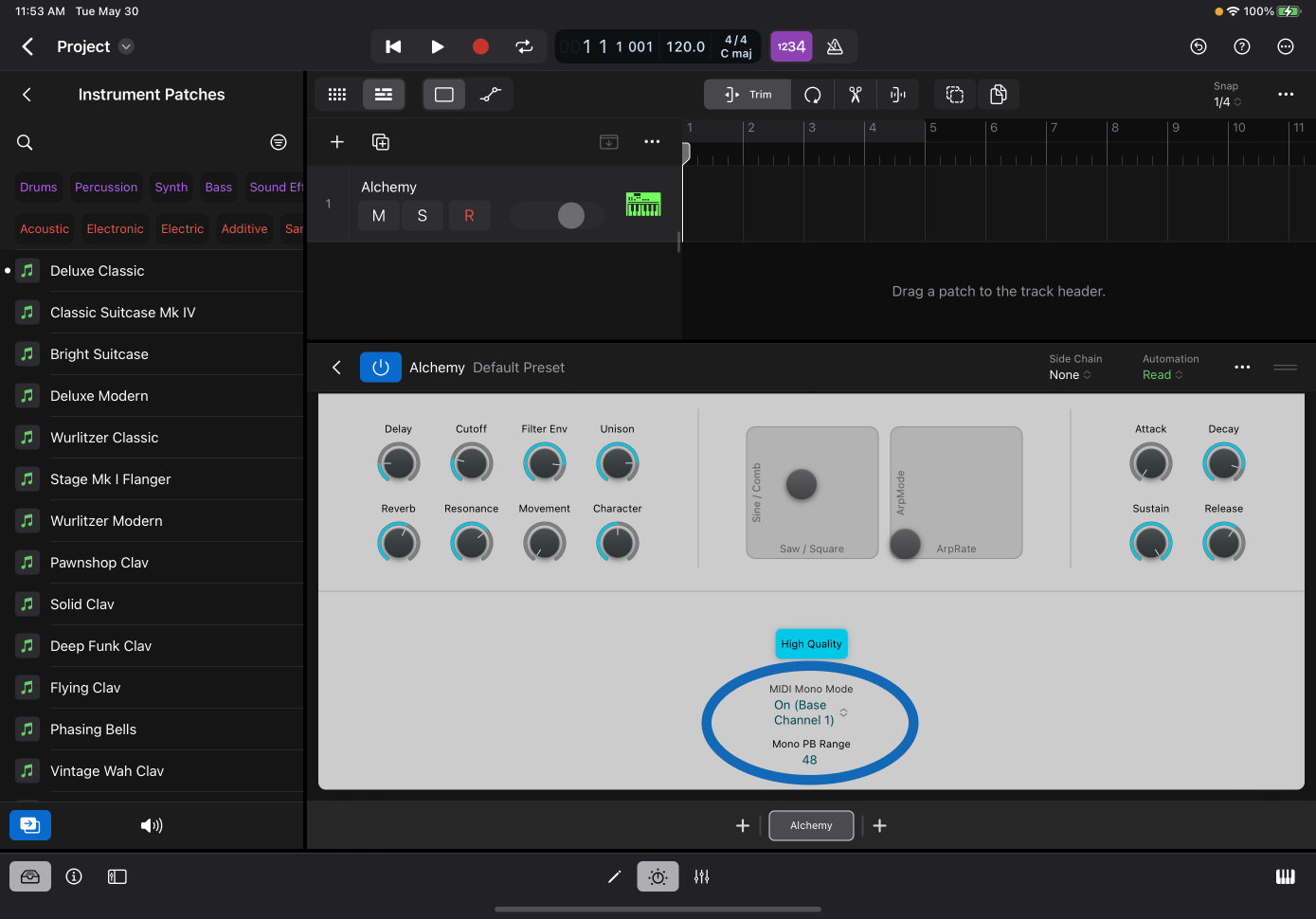
Task: Click the copy regions icon
Action: pyautogui.click(x=998, y=95)
